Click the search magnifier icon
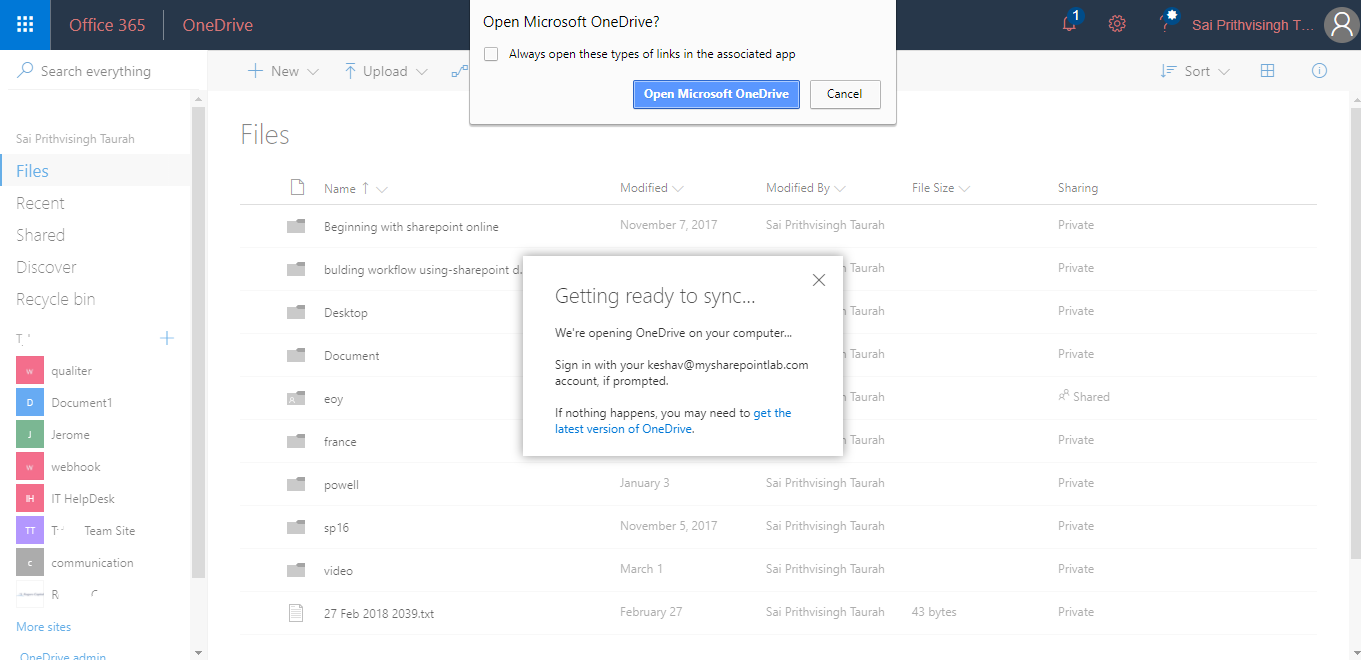 point(24,71)
